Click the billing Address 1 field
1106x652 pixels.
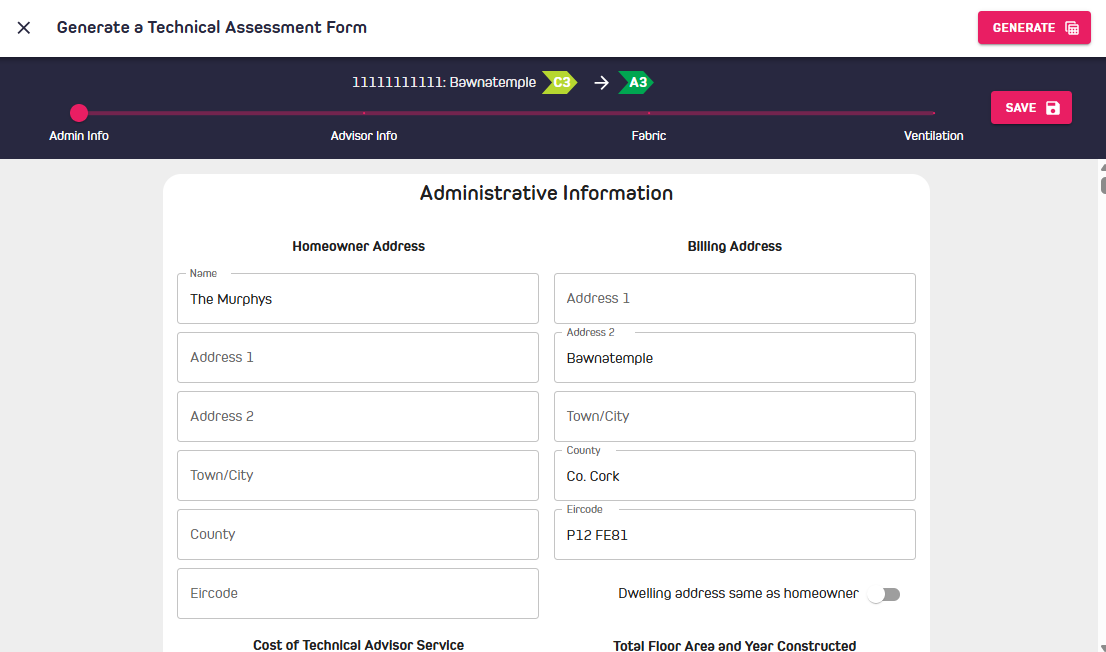click(x=735, y=298)
